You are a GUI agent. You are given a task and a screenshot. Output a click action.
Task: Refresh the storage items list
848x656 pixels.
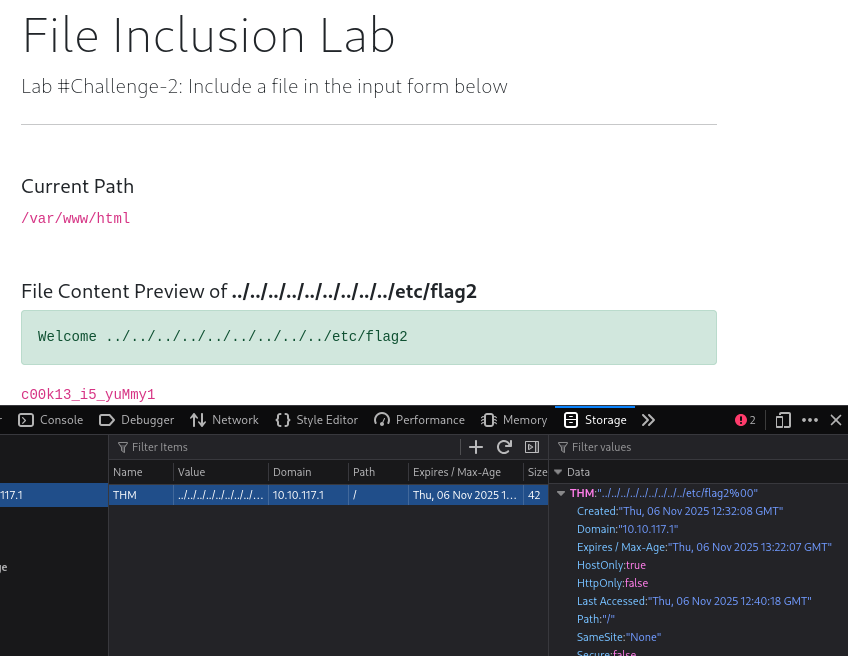[504, 447]
